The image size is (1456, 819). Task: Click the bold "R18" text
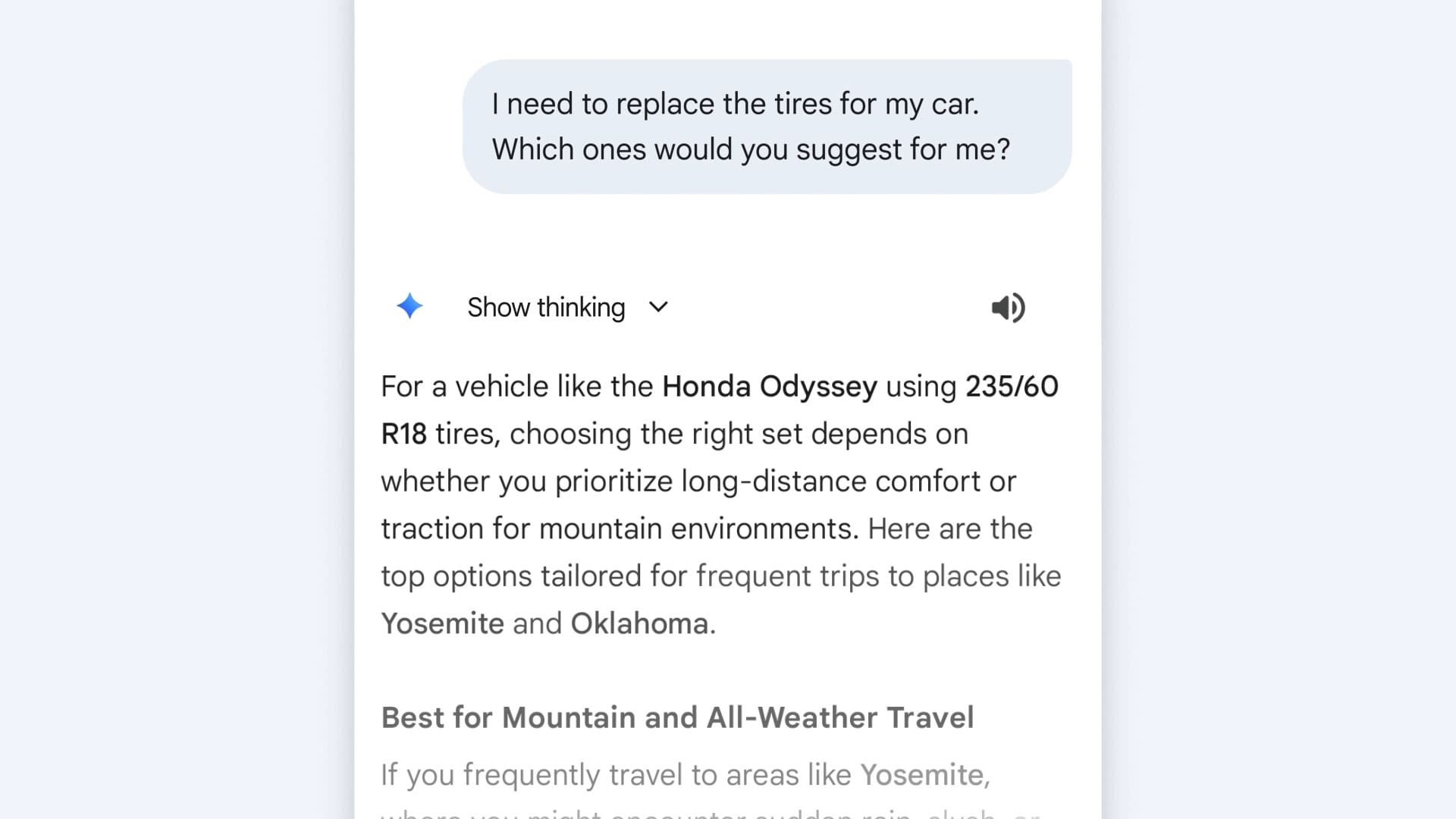click(x=403, y=434)
